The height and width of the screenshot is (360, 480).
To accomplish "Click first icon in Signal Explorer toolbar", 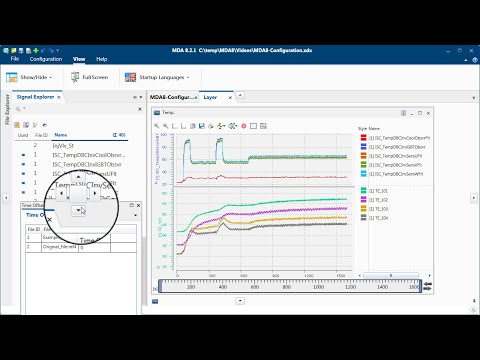I will 17,125.
